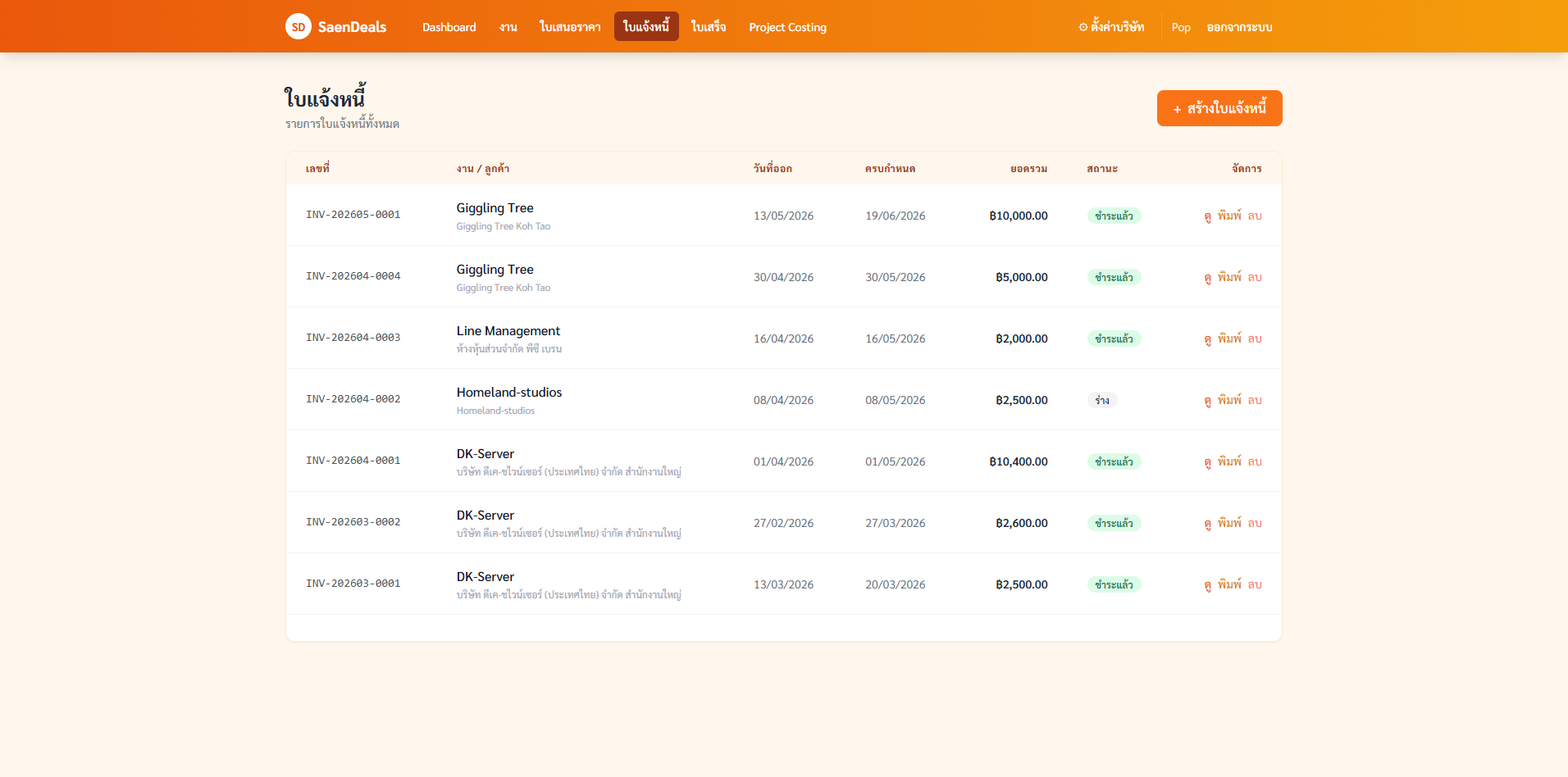Click invoice number INV-202603-0001
The image size is (1568, 777).
[353, 584]
